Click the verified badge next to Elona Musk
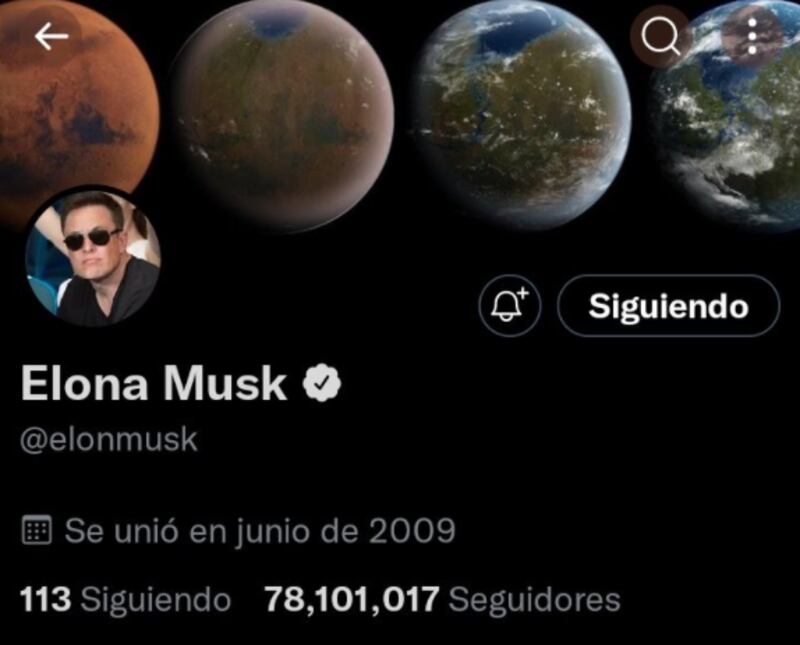 click(321, 383)
